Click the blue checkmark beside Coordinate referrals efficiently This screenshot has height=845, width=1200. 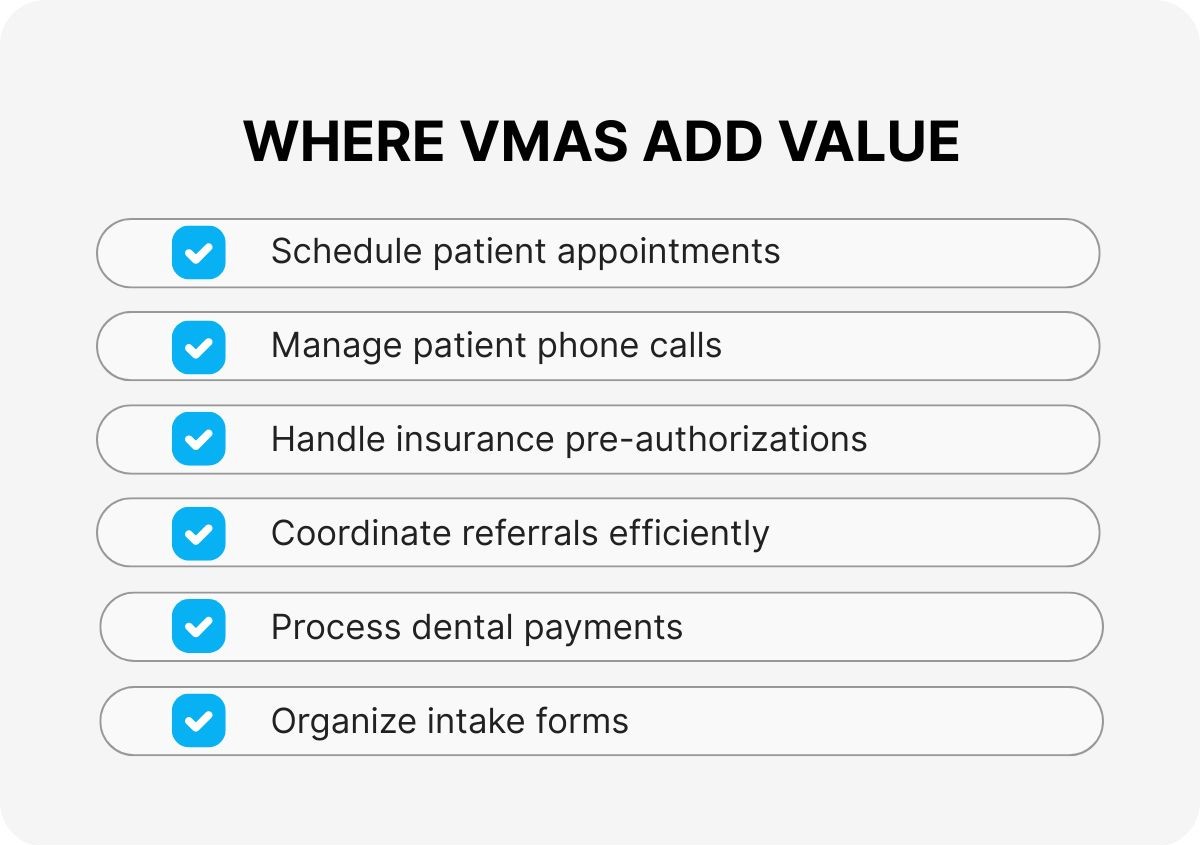click(x=198, y=533)
